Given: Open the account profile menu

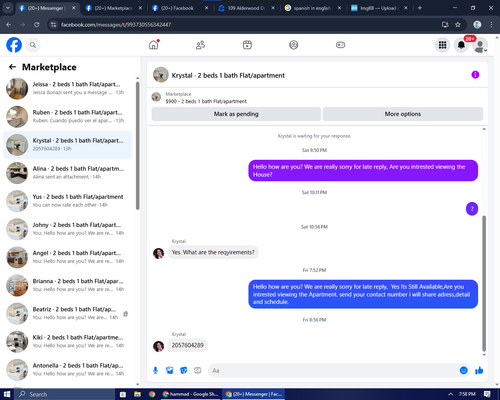Looking at the screenshot, I should pos(480,45).
